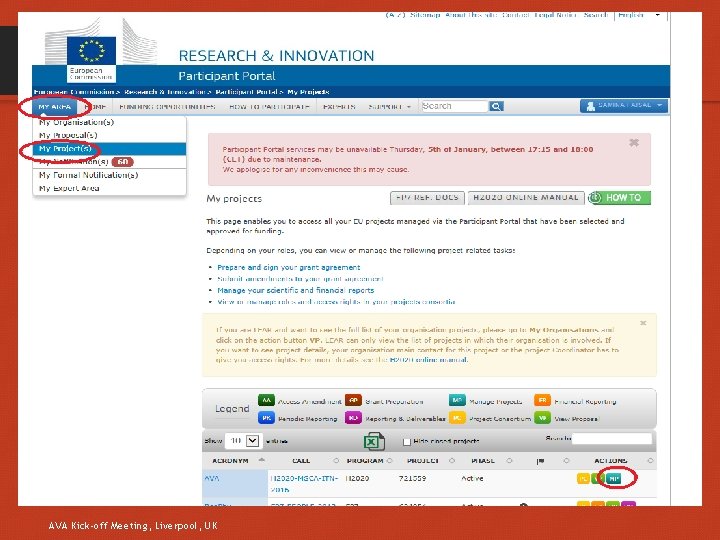Viewport: 720px width, 540px height.
Task: Sort table by PHASE column
Action: [x=509, y=461]
